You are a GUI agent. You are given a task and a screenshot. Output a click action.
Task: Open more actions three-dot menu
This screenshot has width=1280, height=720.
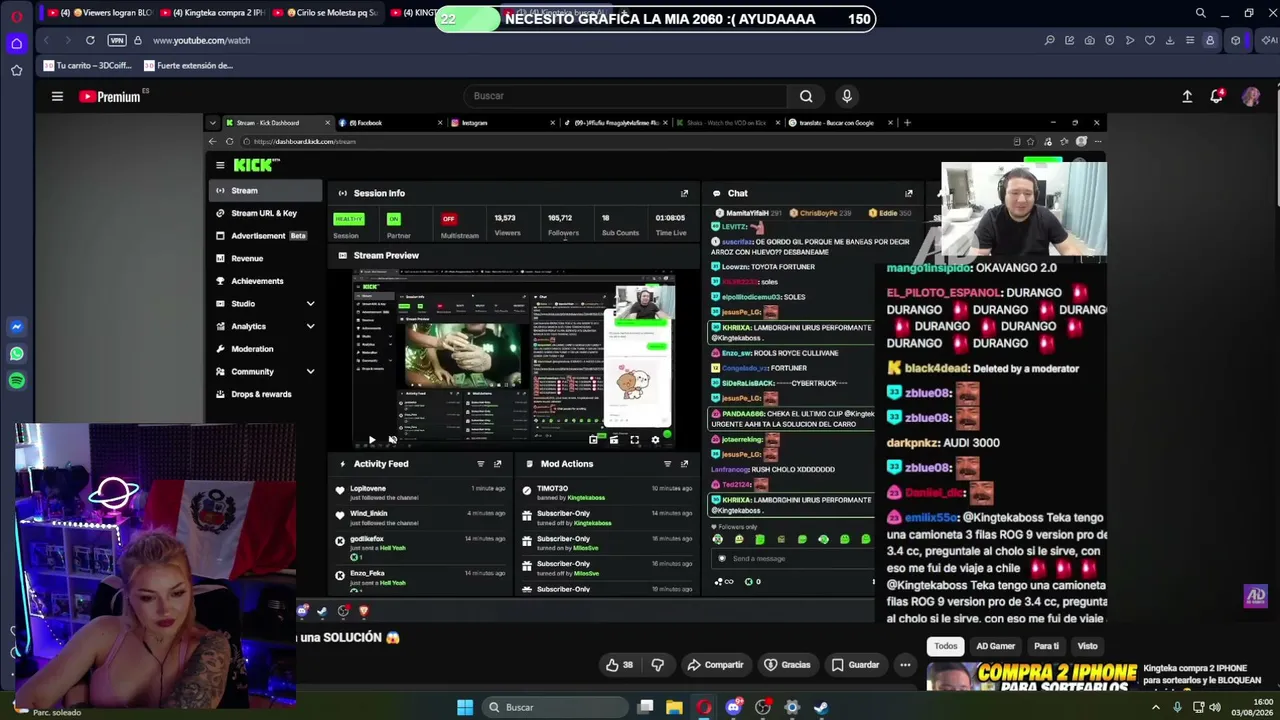(905, 665)
